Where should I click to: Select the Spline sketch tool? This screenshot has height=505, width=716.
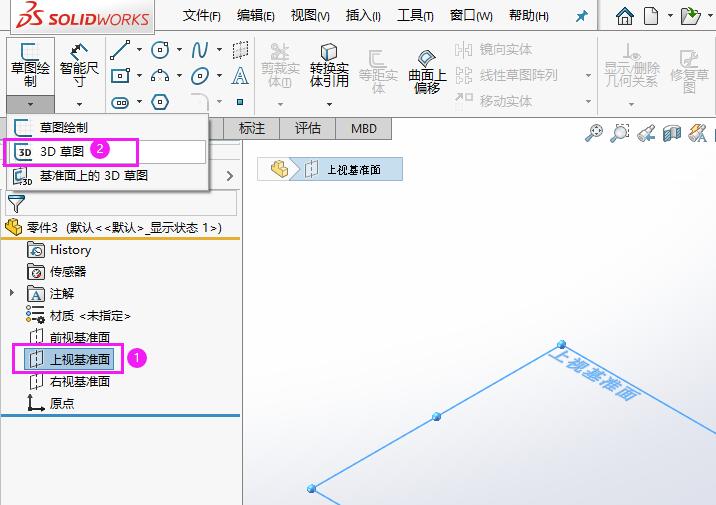coord(200,50)
